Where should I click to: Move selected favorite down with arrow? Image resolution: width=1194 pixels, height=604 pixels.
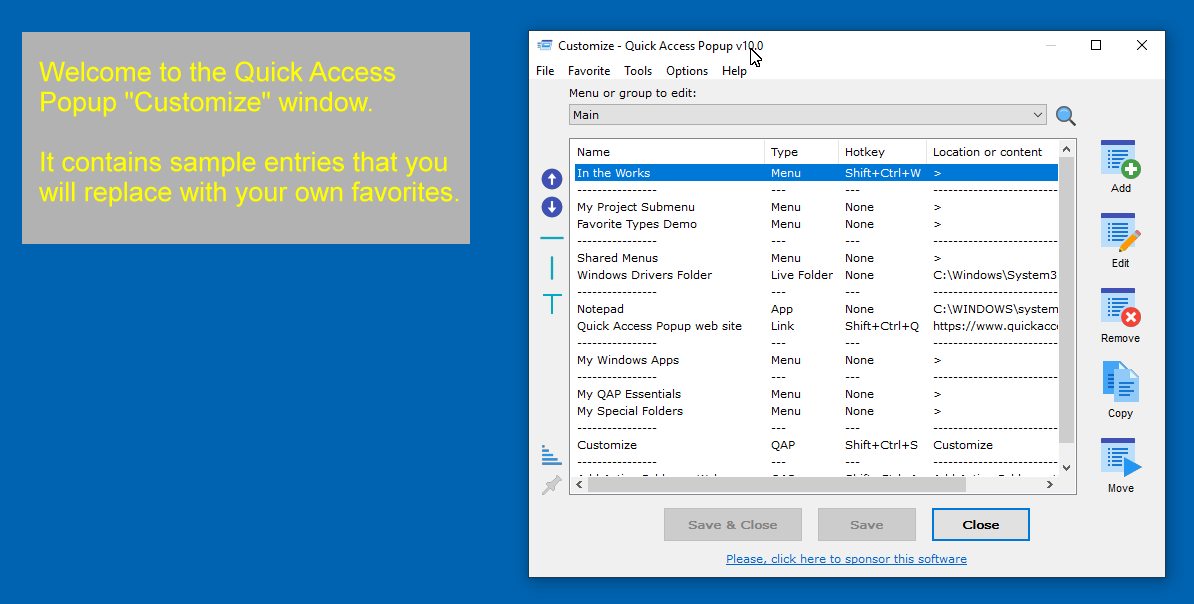552,207
